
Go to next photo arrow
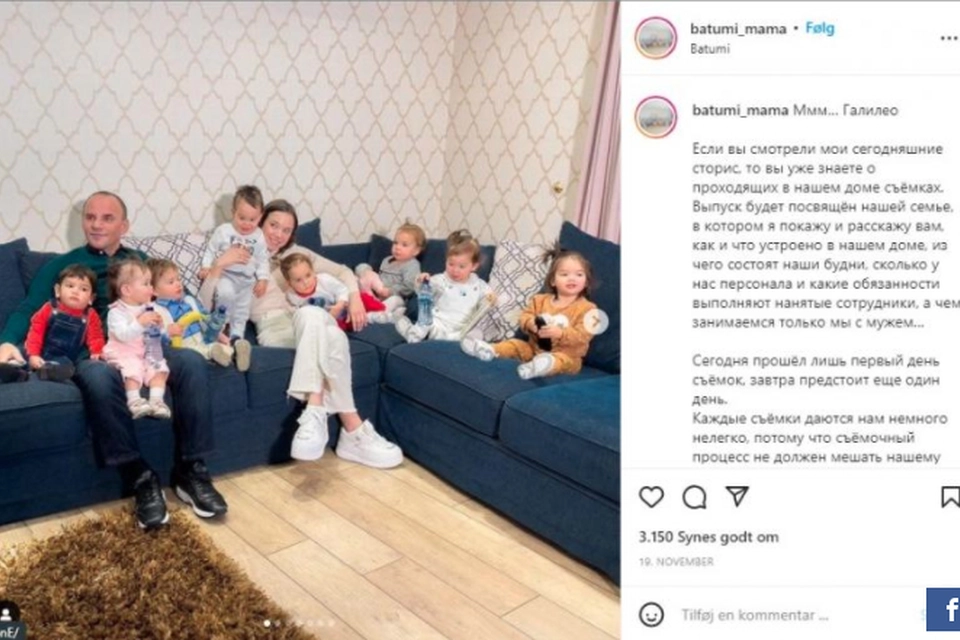pos(596,322)
